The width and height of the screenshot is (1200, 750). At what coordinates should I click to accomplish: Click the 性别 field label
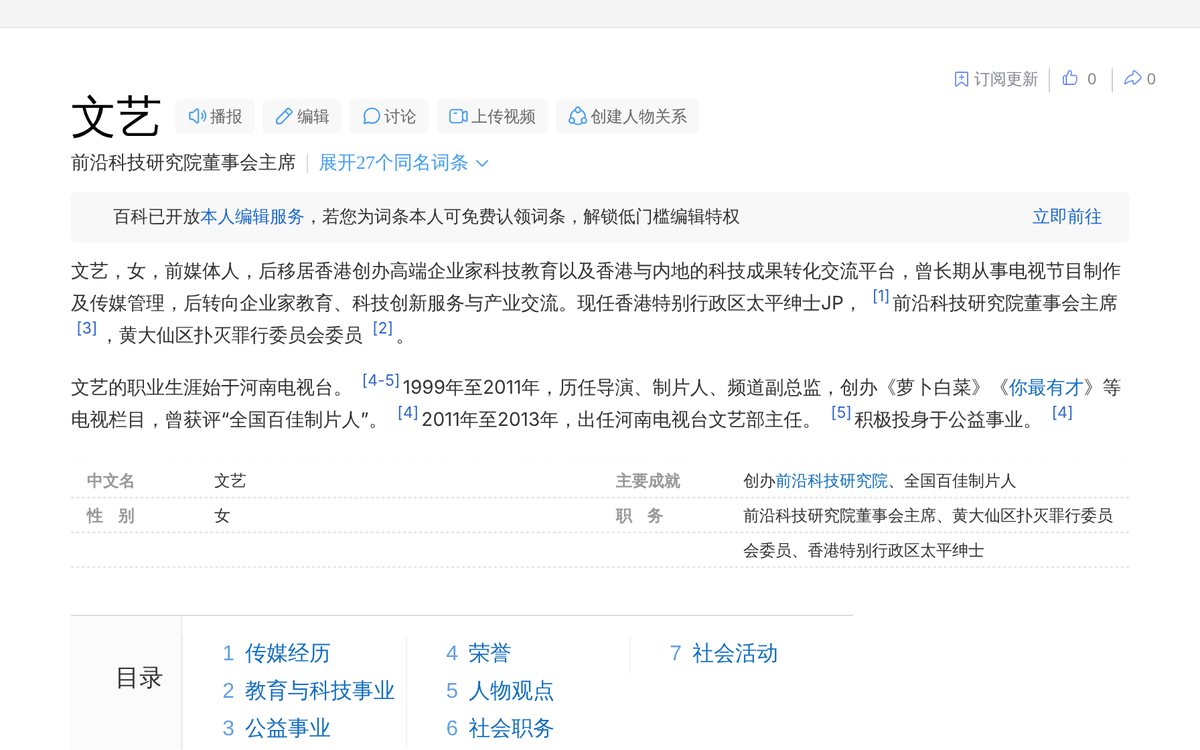[111, 516]
